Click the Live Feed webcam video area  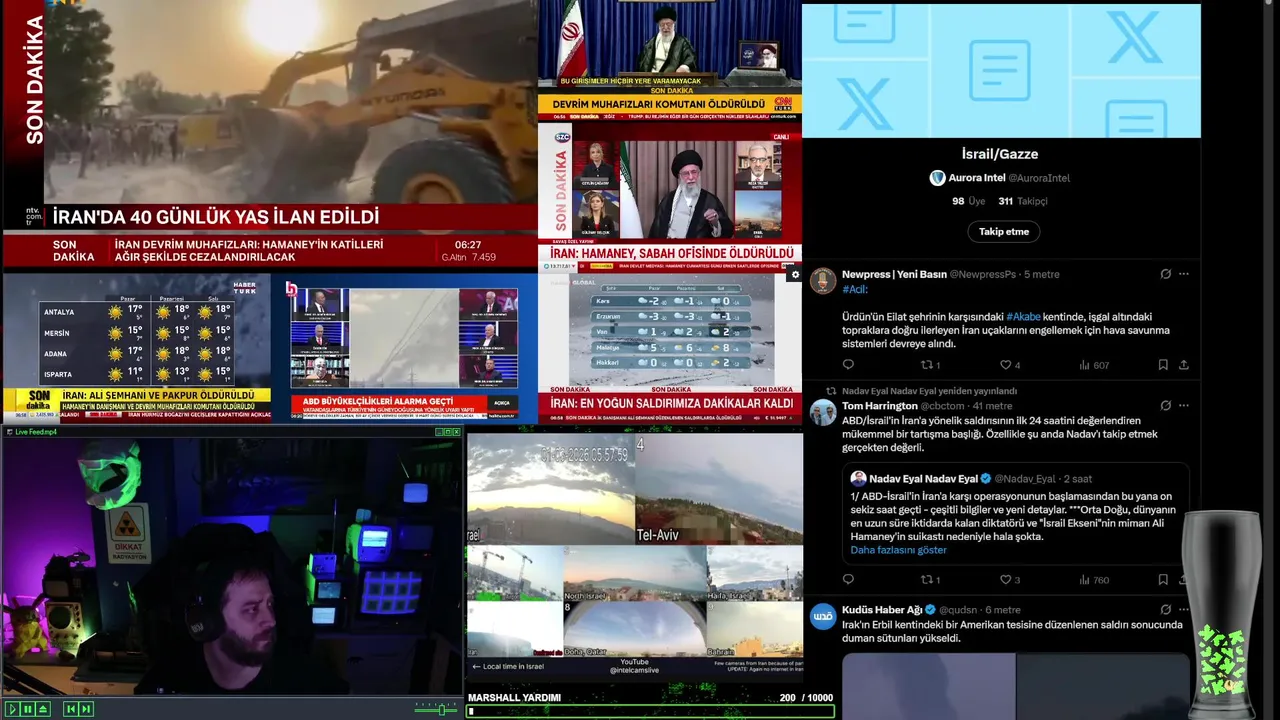[x=232, y=567]
